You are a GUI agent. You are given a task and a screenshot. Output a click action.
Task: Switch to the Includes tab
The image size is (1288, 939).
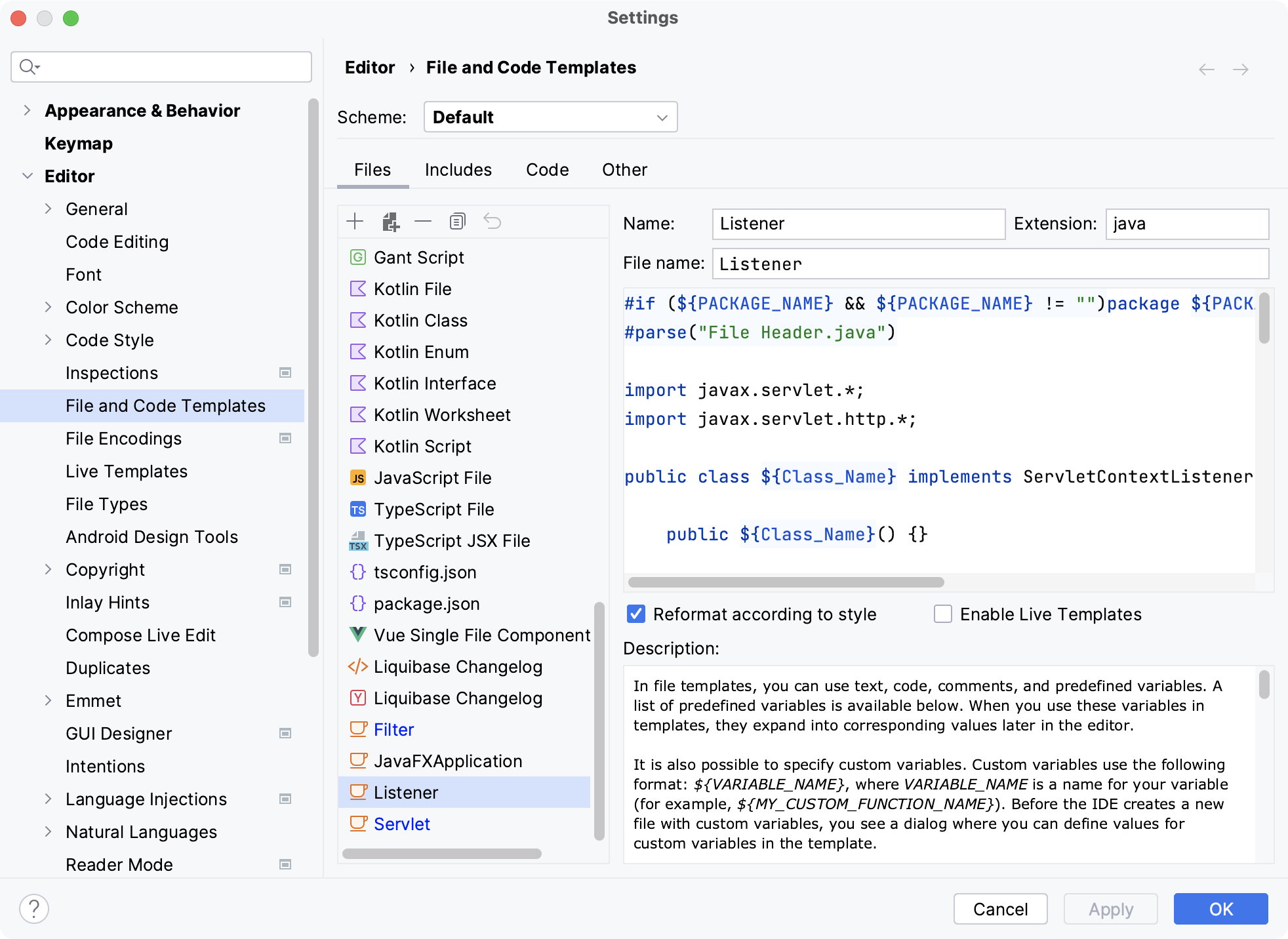tap(458, 169)
